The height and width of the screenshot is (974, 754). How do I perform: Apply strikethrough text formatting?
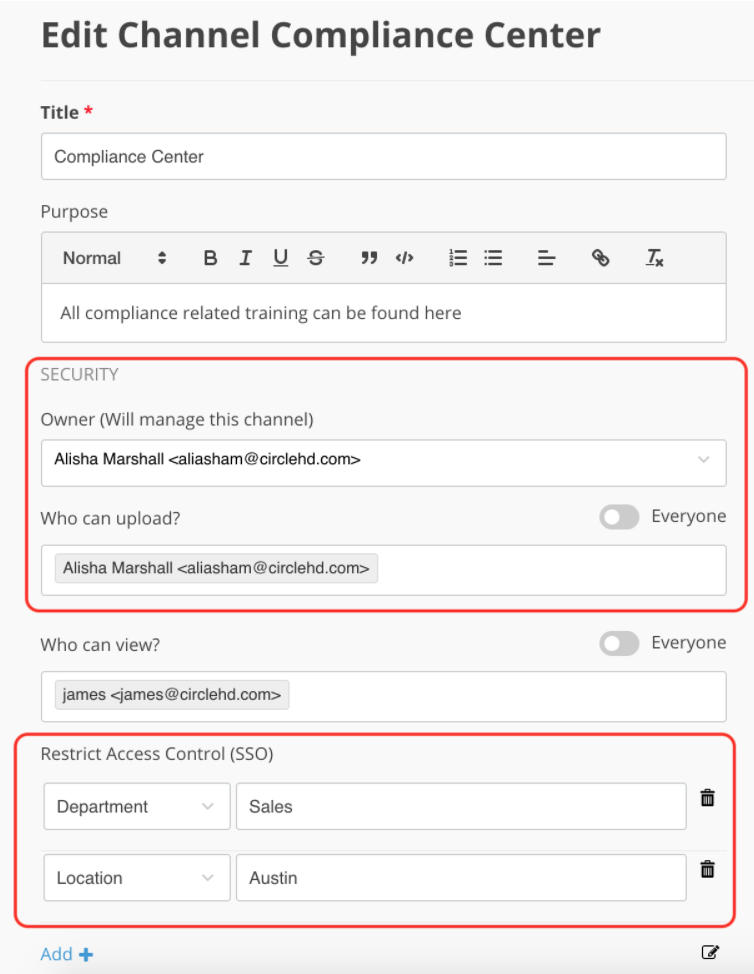(316, 258)
